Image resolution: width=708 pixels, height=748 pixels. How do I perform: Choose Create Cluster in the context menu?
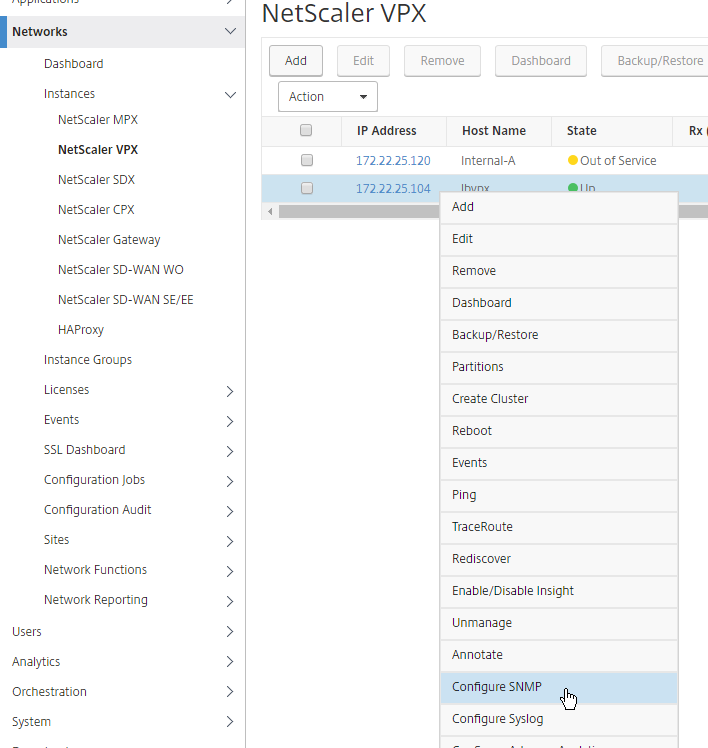[x=559, y=399]
